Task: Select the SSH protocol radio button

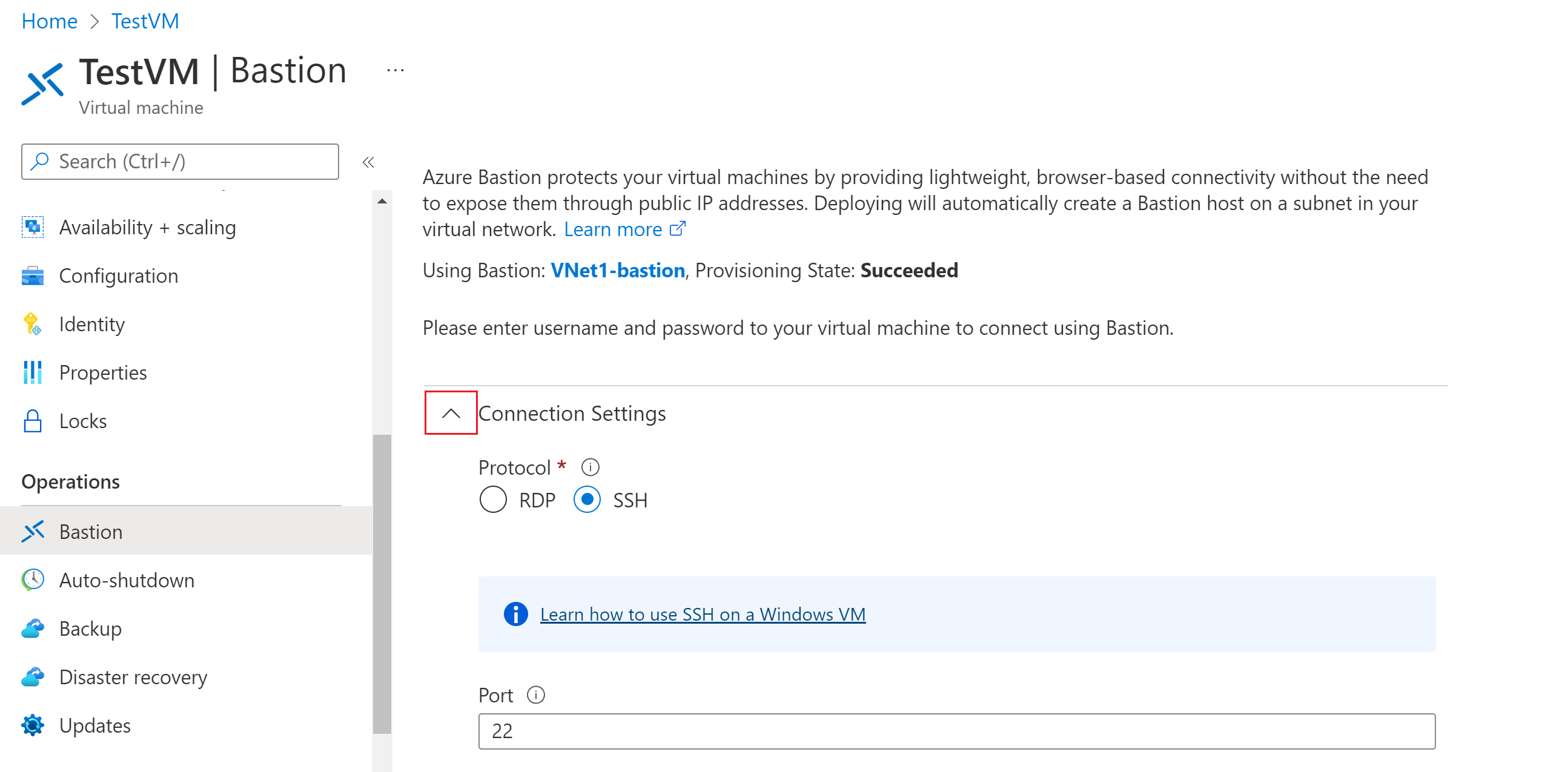Action: [x=587, y=500]
